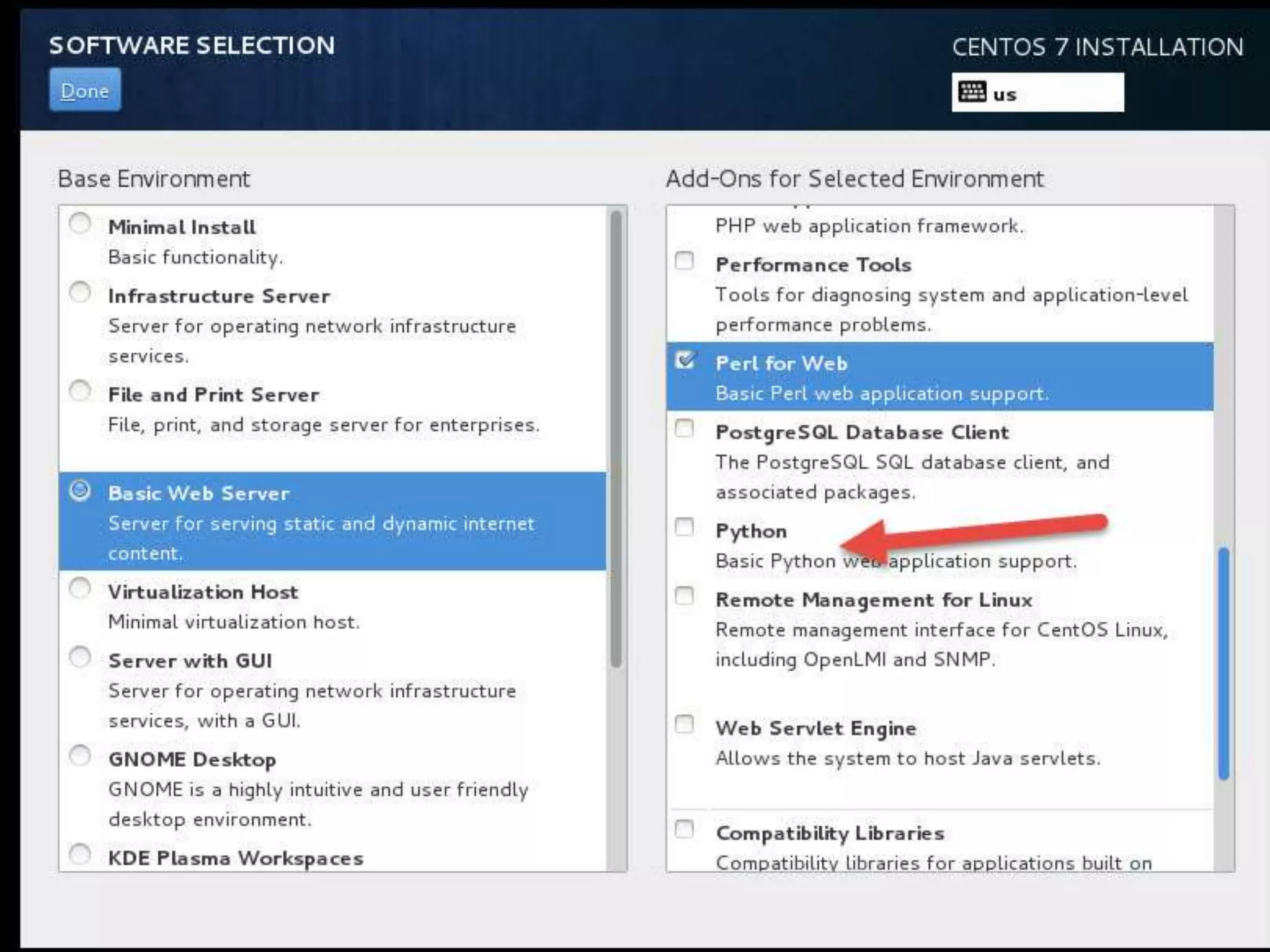Check the Python add-on checkbox
The image size is (1270, 952).
(x=684, y=527)
